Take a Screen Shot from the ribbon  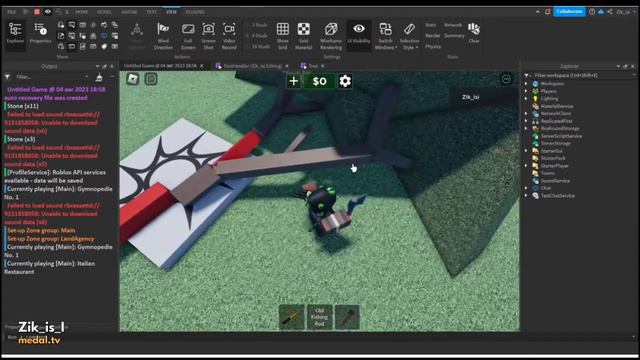pyautogui.click(x=208, y=36)
